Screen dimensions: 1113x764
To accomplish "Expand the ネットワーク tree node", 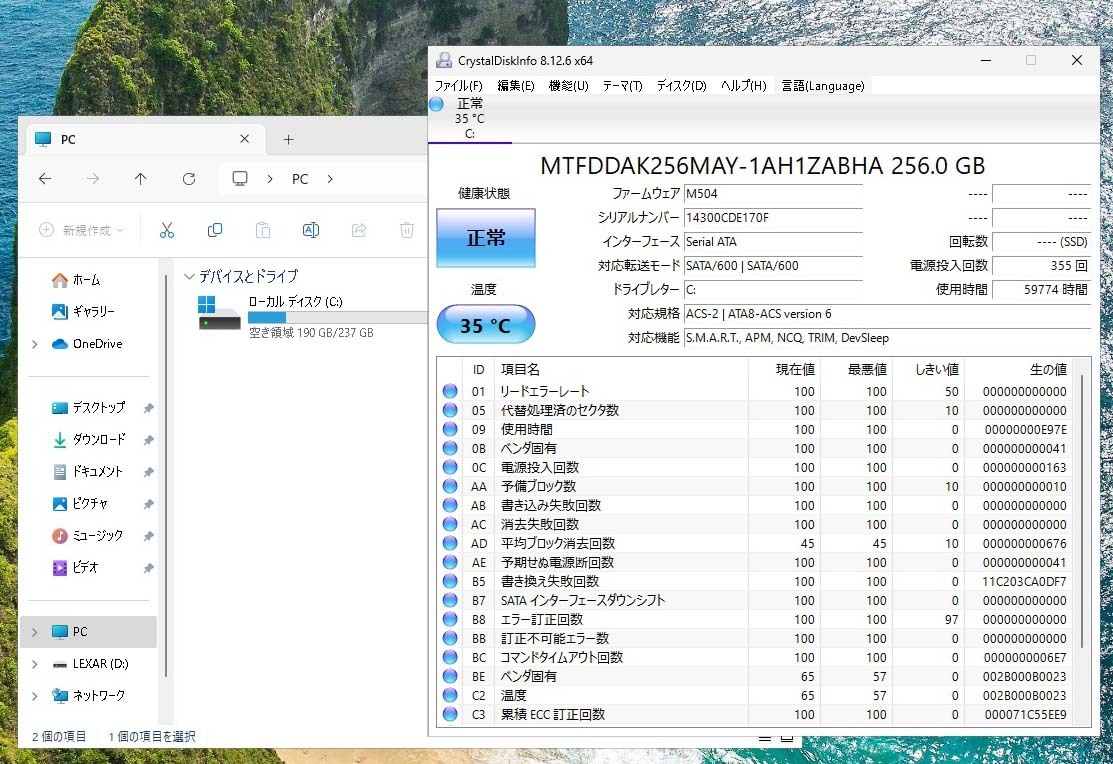I will click(x=35, y=696).
